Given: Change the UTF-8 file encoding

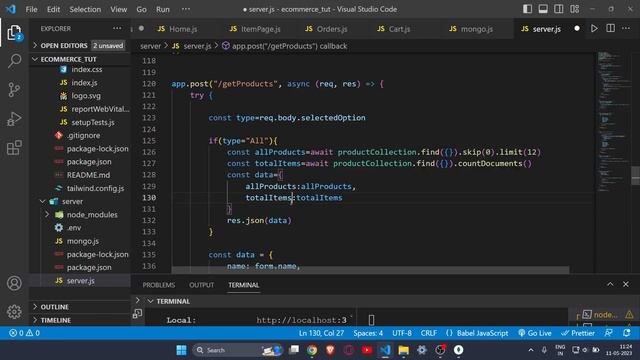Looking at the screenshot, I should pyautogui.click(x=402, y=333).
